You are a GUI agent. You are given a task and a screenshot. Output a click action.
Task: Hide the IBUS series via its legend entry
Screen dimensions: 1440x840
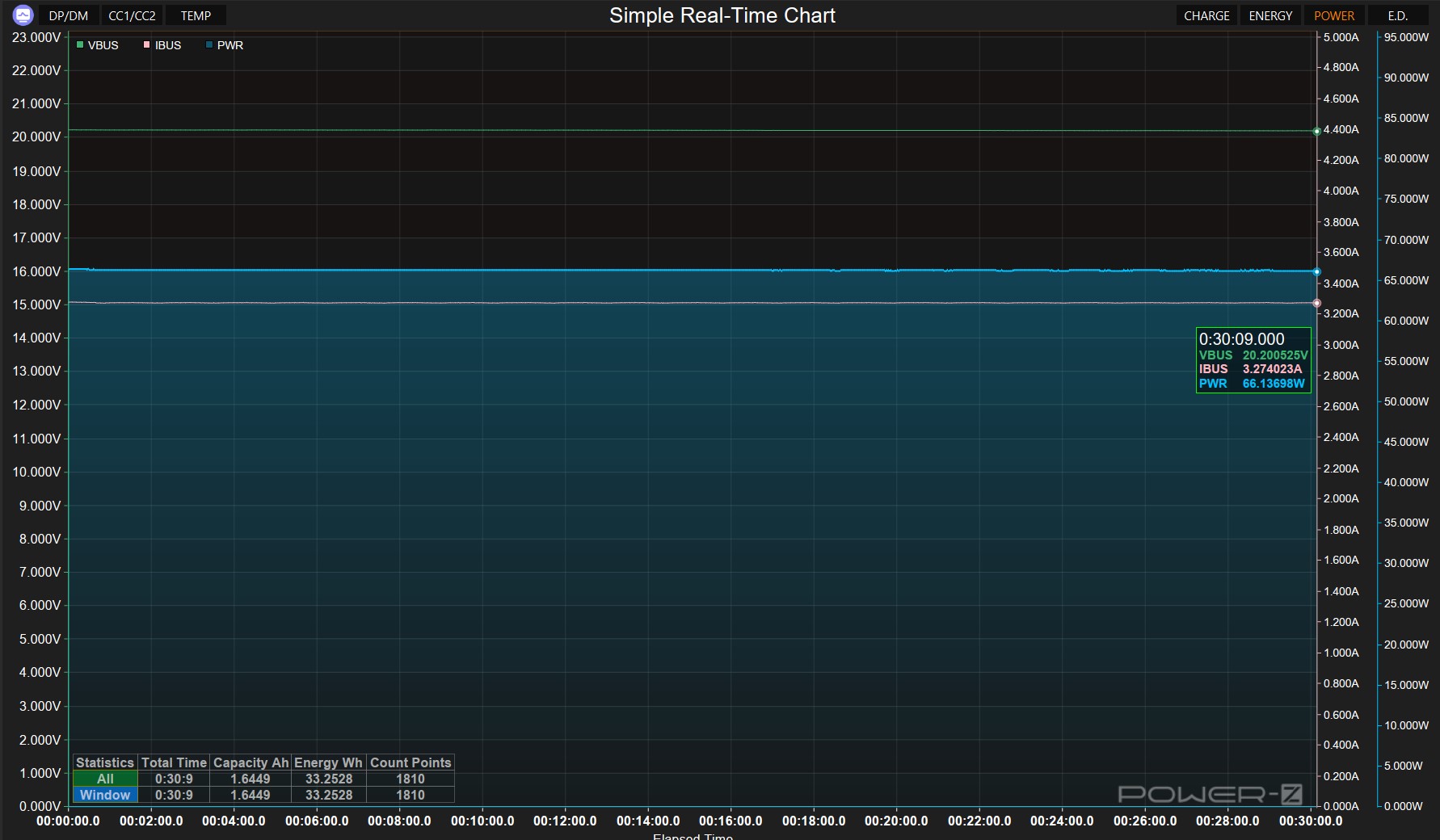click(x=163, y=45)
